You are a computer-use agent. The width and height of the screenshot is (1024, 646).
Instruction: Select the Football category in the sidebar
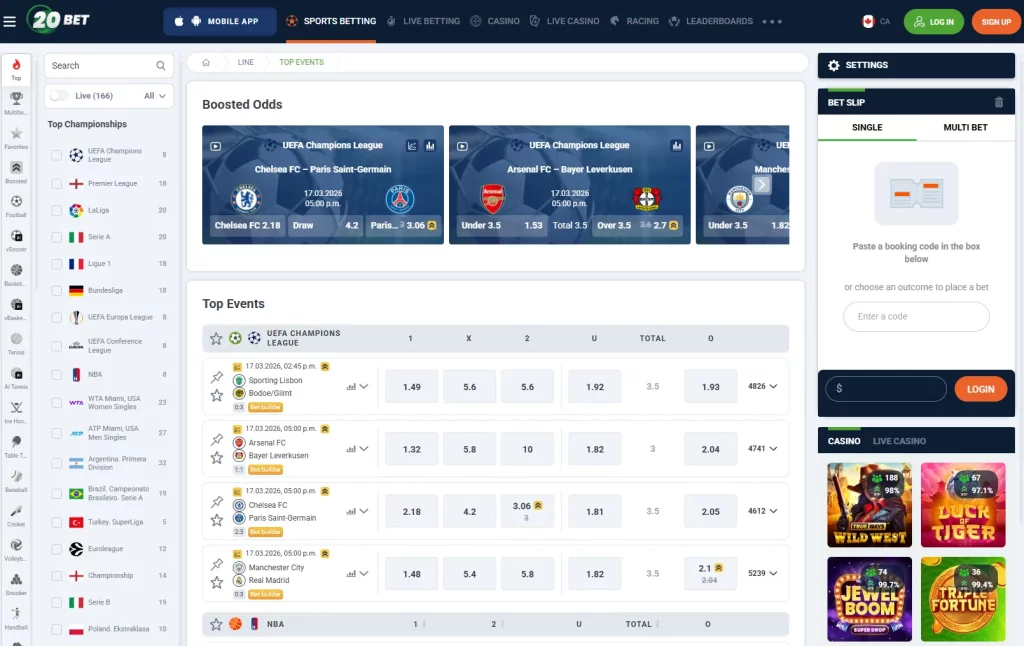point(15,200)
